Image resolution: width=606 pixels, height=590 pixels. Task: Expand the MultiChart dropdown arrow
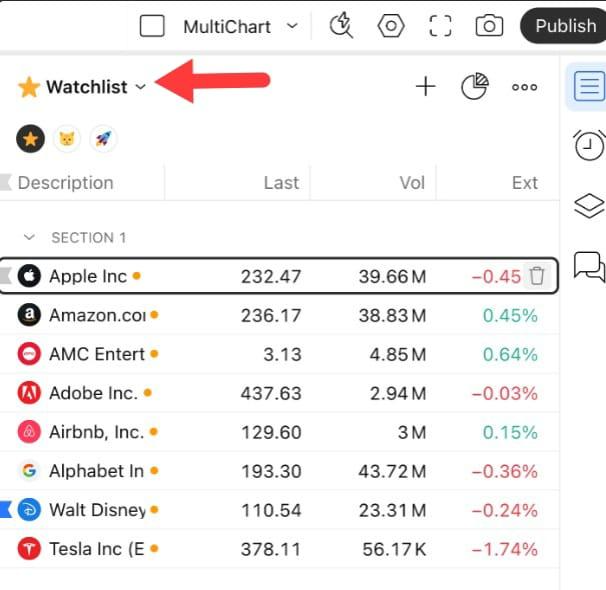click(292, 26)
